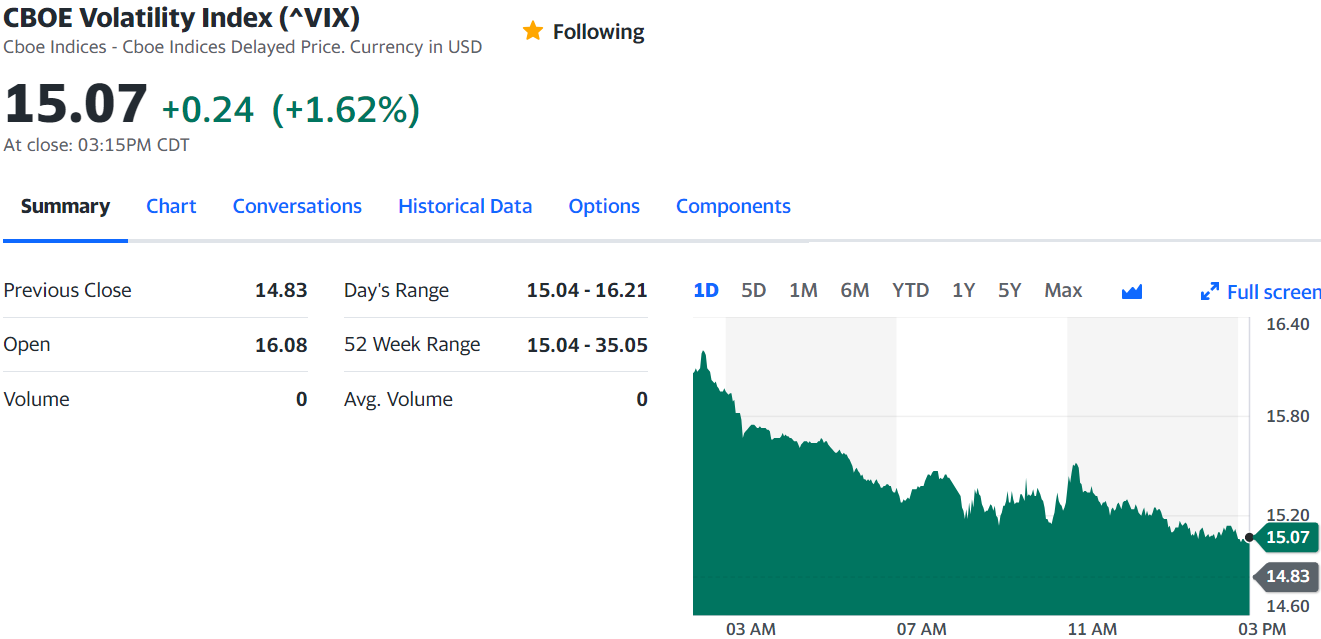The height and width of the screenshot is (639, 1321).
Task: Click the 14.83 previous close chart marker
Action: tap(1286, 576)
